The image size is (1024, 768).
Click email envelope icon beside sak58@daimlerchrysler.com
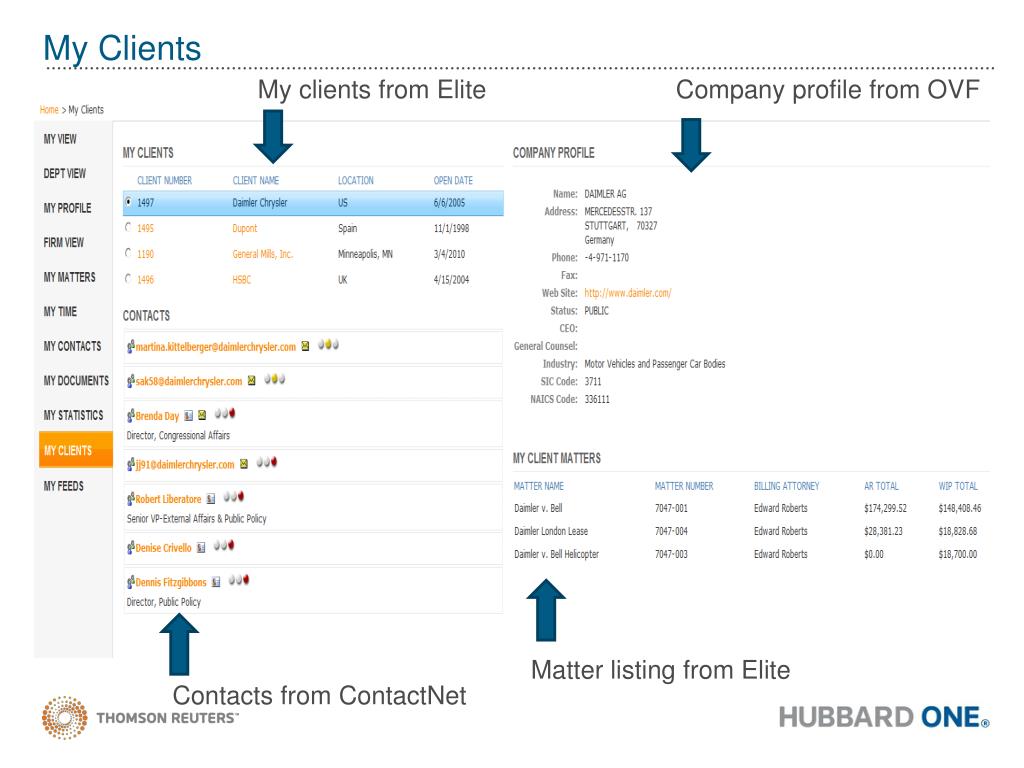tap(251, 381)
